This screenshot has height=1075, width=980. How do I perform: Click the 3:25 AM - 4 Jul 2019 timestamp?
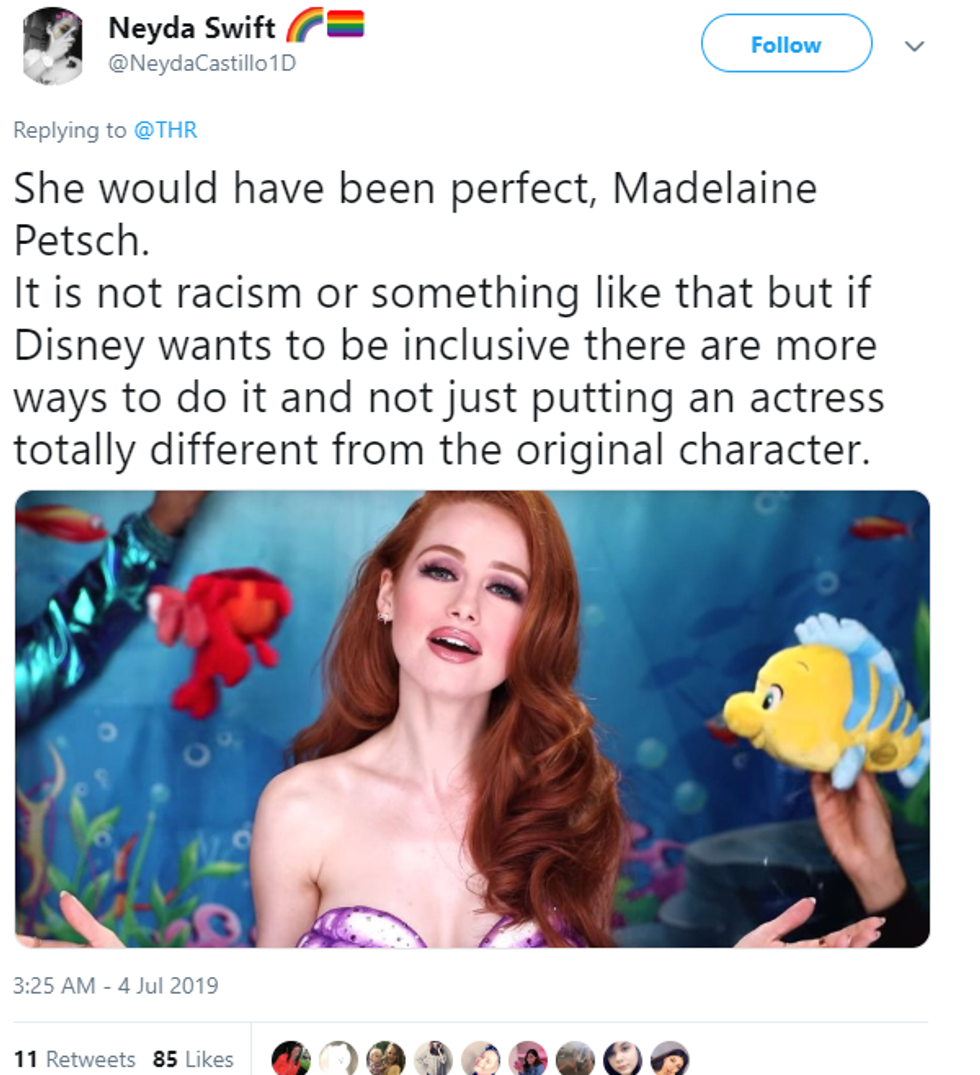click(116, 985)
